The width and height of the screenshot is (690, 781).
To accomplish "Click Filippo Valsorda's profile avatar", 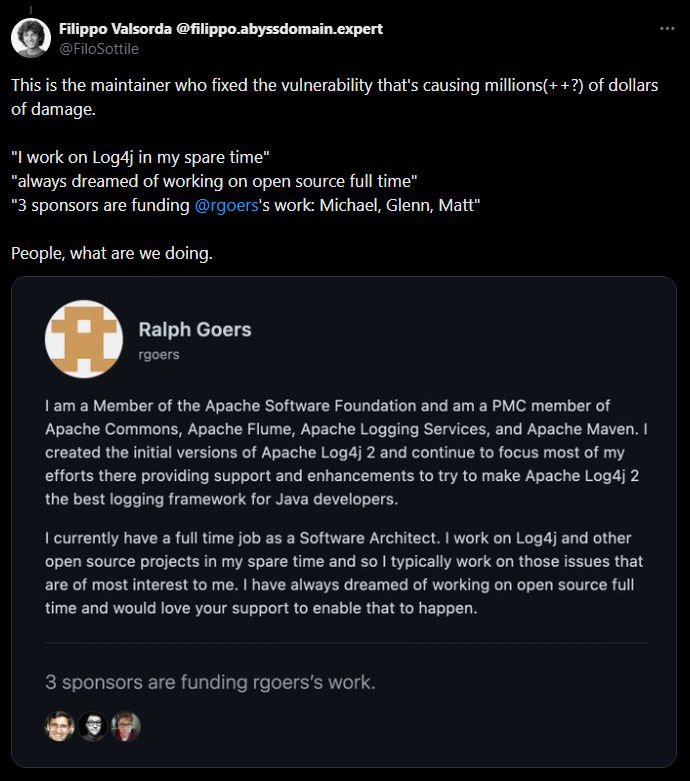I will click(31, 38).
